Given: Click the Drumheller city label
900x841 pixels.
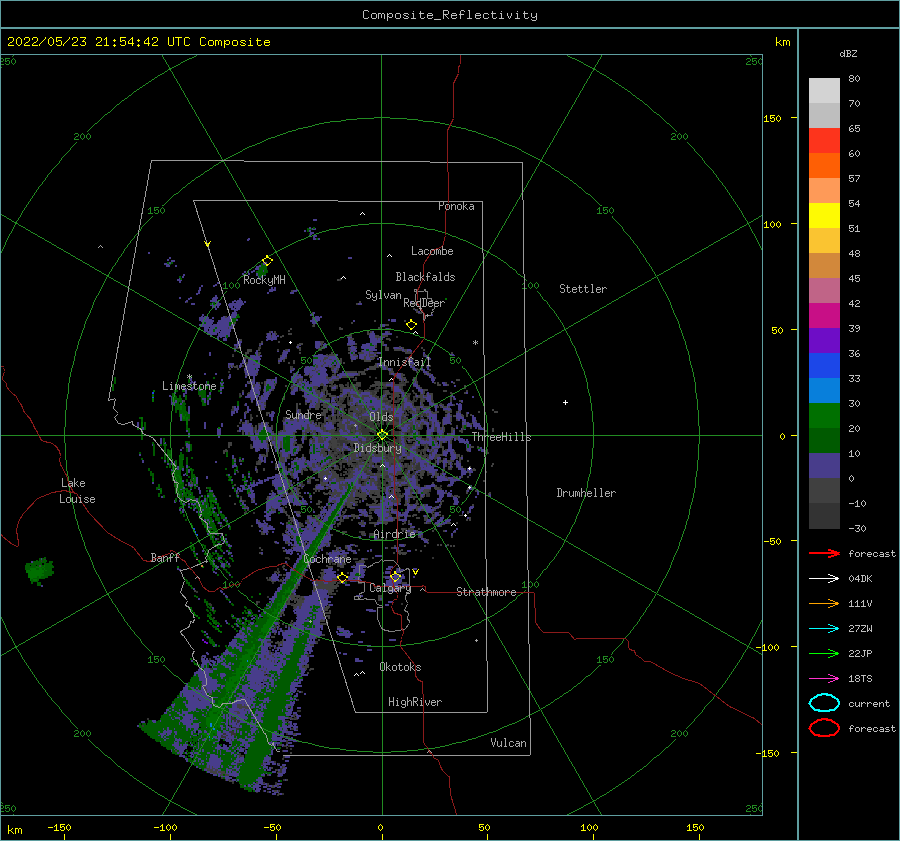Looking at the screenshot, I should (586, 493).
